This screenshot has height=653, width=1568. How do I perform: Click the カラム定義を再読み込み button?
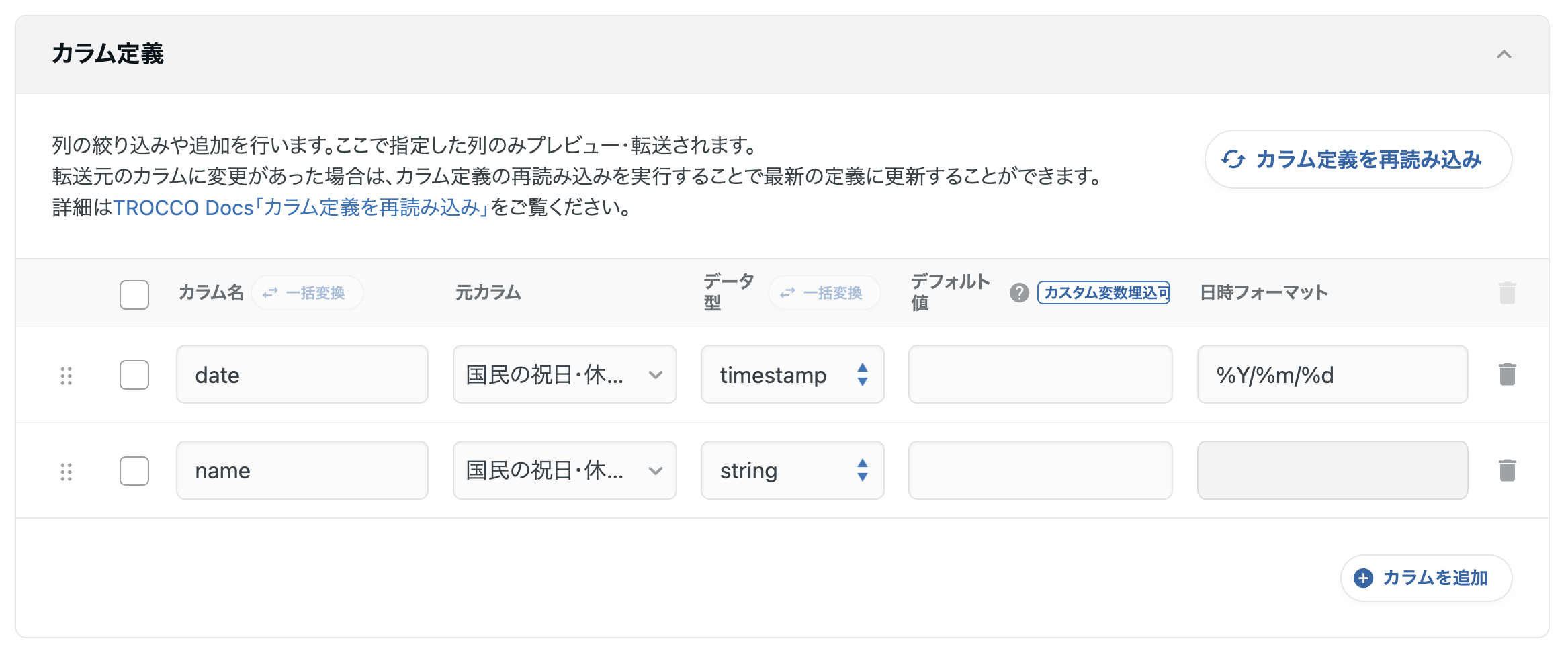1358,159
